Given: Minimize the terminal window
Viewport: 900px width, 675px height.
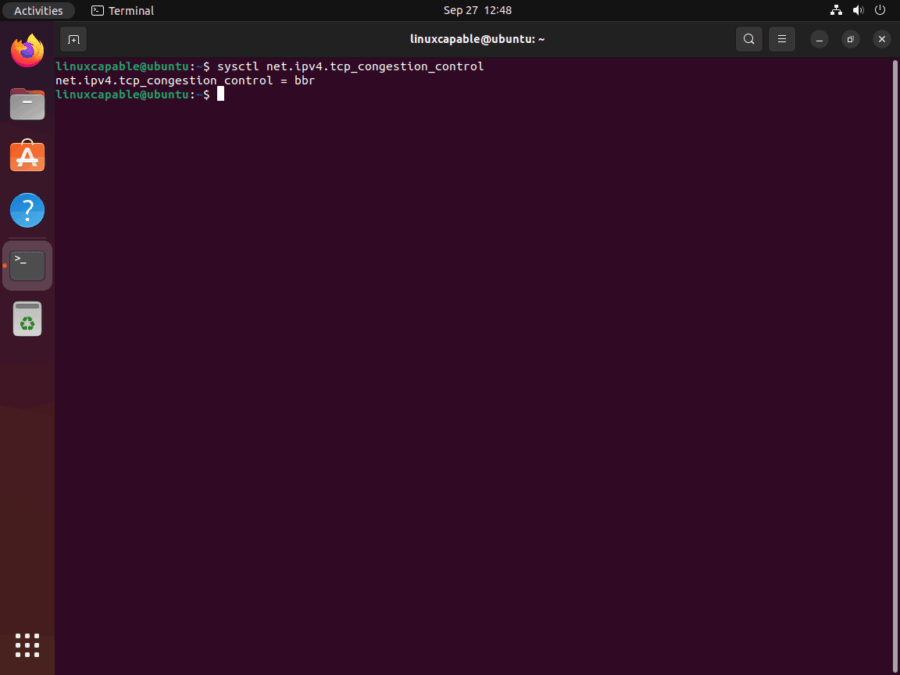Looking at the screenshot, I should 819,39.
